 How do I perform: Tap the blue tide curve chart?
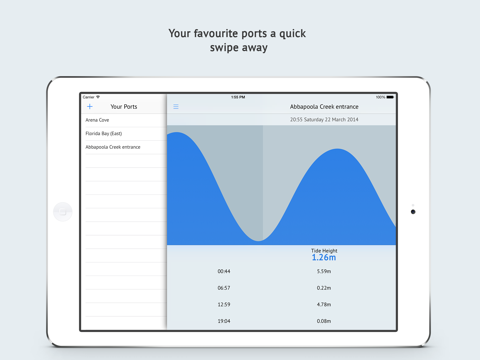281,185
